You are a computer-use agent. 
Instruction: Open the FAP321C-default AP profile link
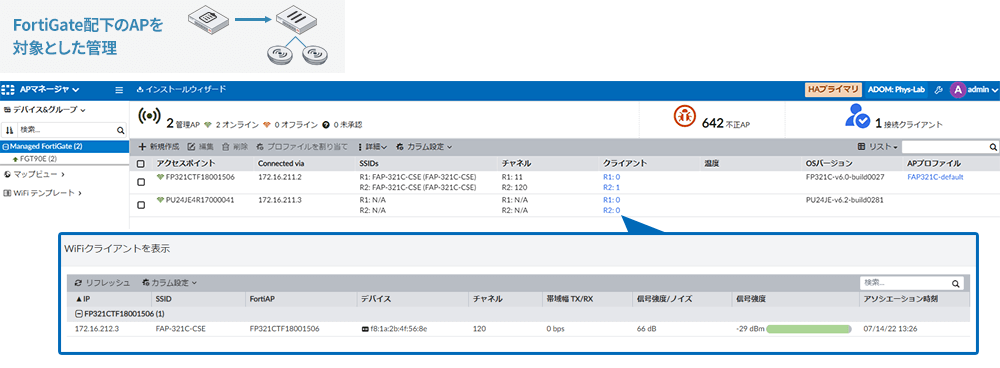935,177
